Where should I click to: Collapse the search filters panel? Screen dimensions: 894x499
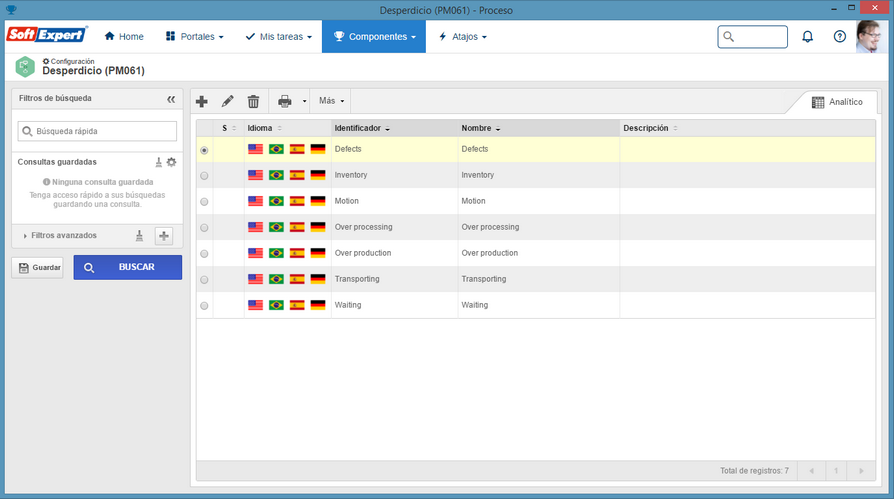(171, 99)
